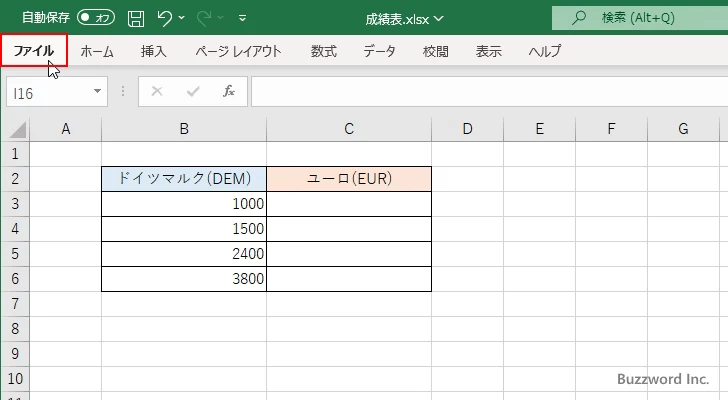Image resolution: width=728 pixels, height=400 pixels.
Task: Select column A header
Action: [x=65, y=129]
